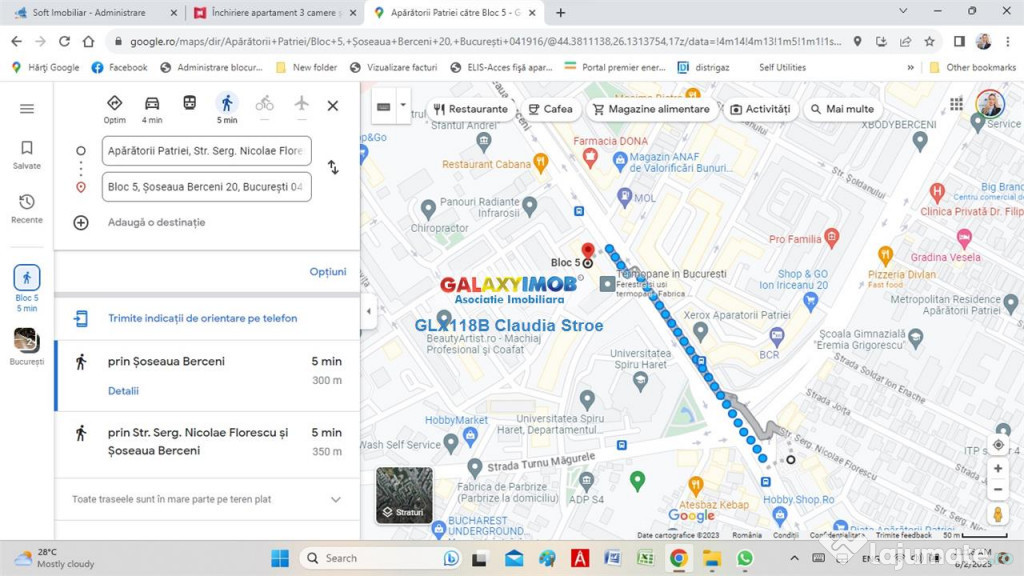Image resolution: width=1024 pixels, height=576 pixels.
Task: Select the cycling travel mode icon
Action: pos(264,103)
